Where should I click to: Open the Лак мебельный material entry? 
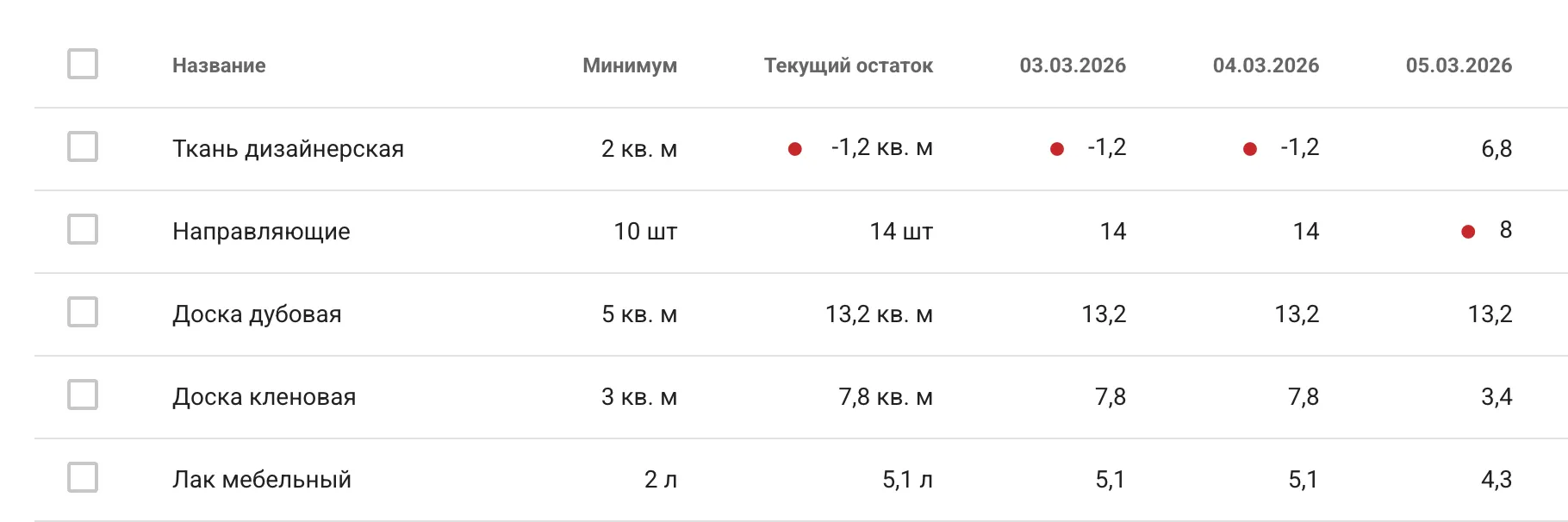pyautogui.click(x=261, y=479)
